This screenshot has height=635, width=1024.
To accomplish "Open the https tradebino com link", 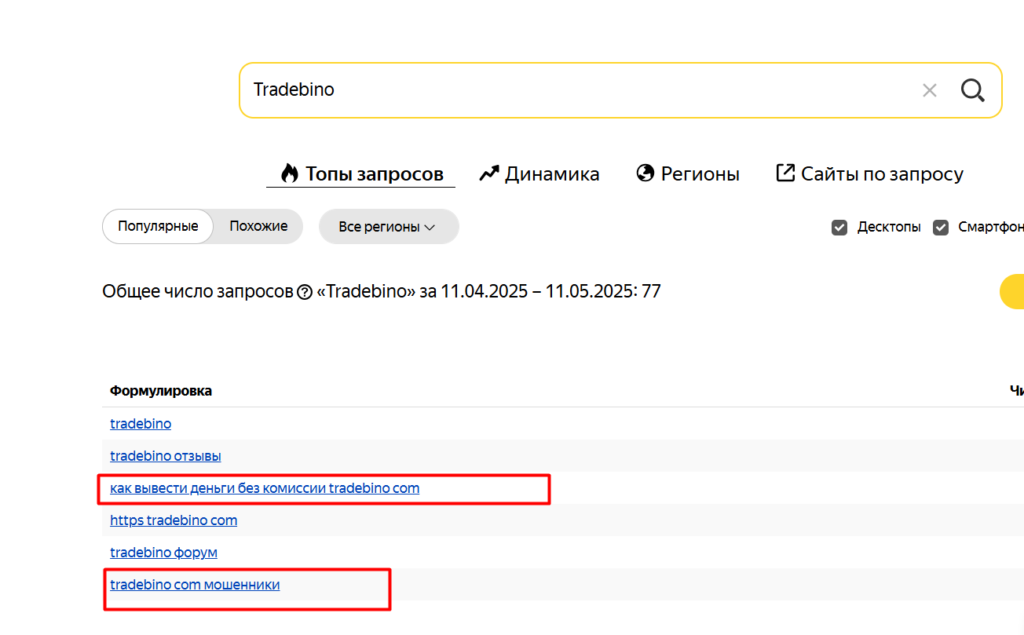I will pyautogui.click(x=174, y=520).
